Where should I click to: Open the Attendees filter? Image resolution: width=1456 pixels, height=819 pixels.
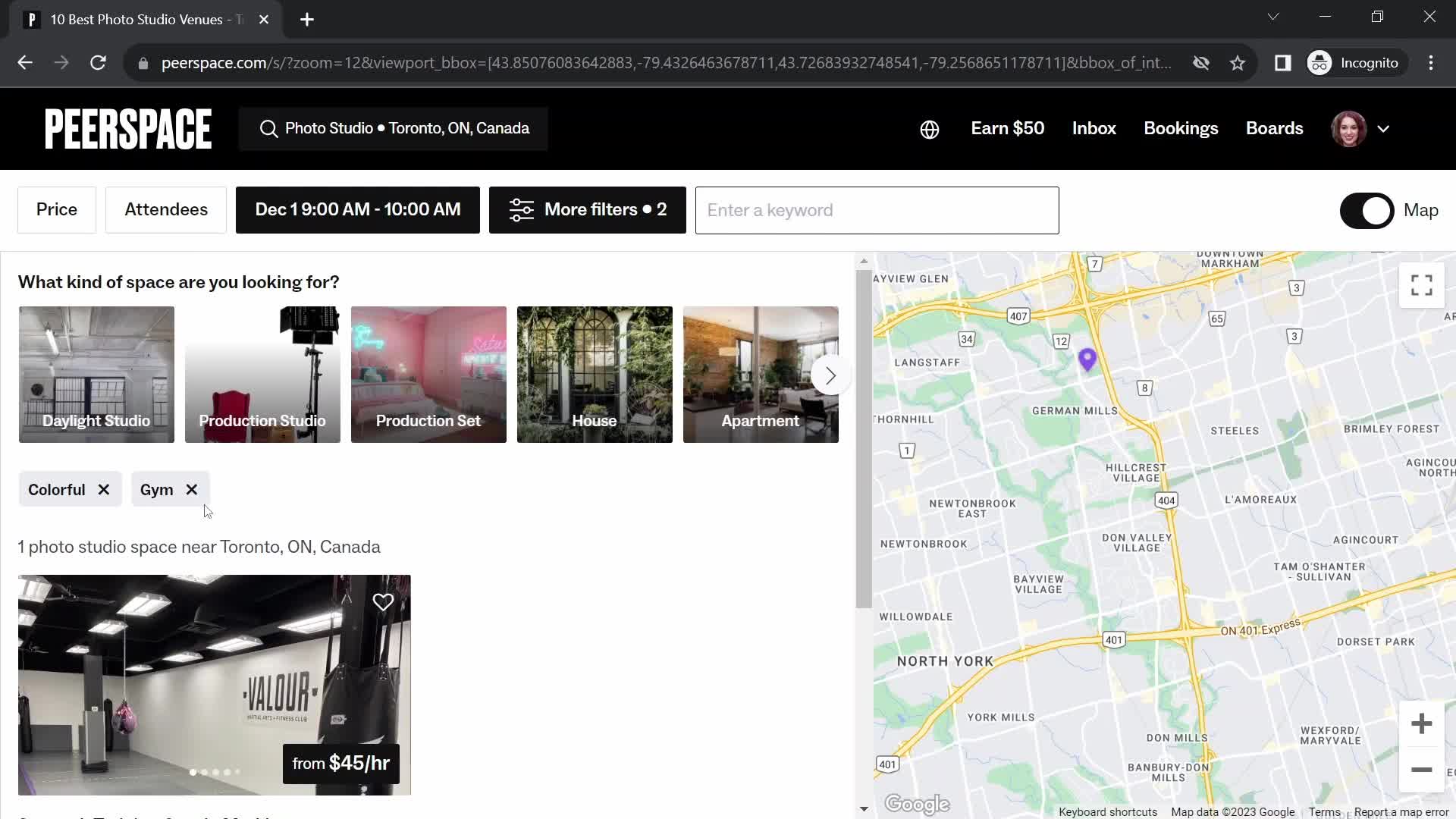point(166,210)
